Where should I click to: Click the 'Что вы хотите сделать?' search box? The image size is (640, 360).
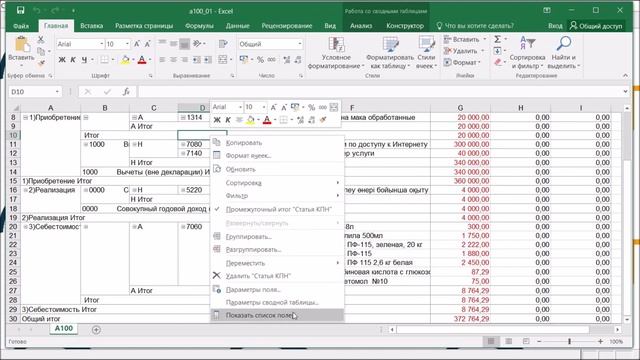coord(476,26)
